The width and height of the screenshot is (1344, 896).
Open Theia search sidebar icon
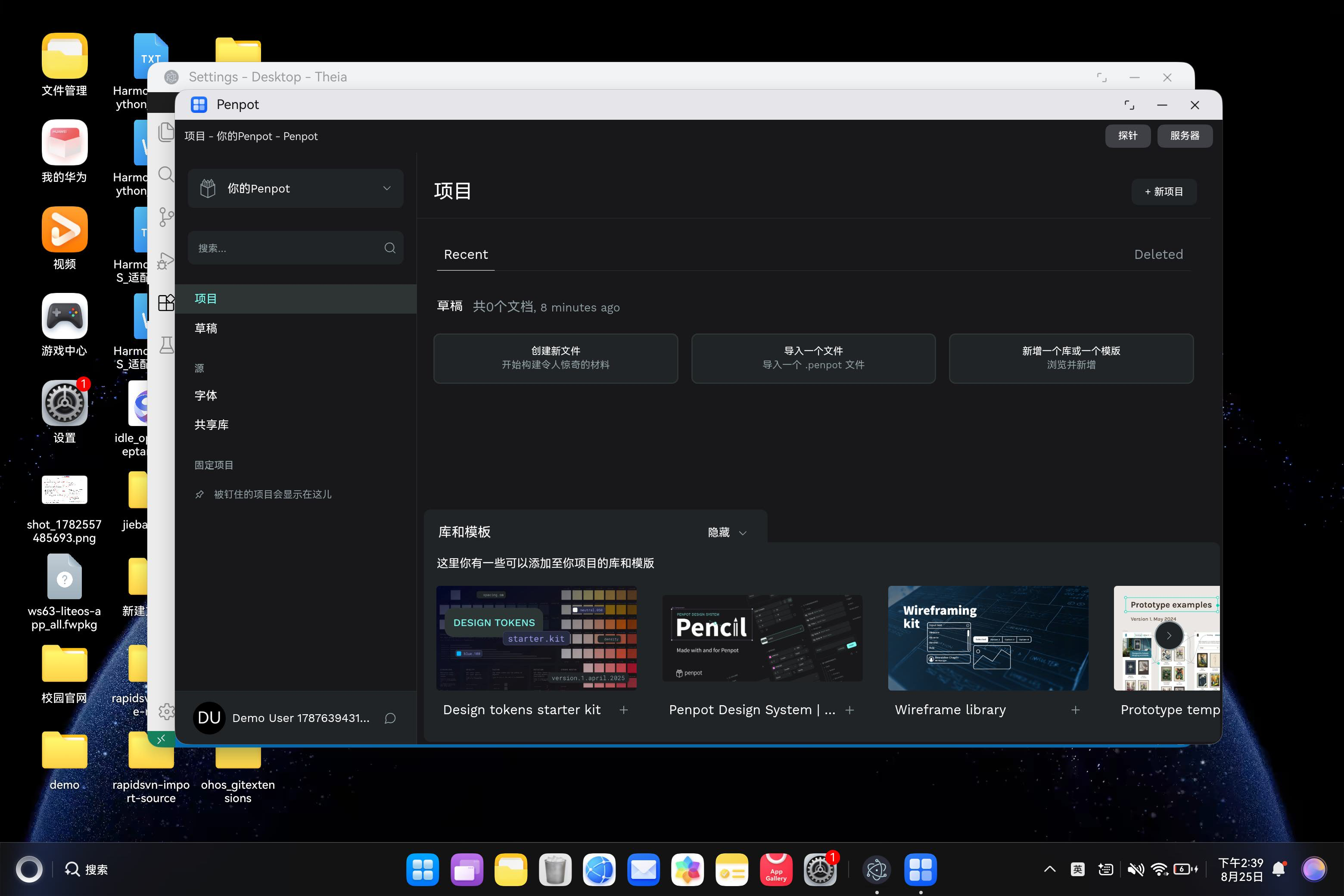click(166, 174)
